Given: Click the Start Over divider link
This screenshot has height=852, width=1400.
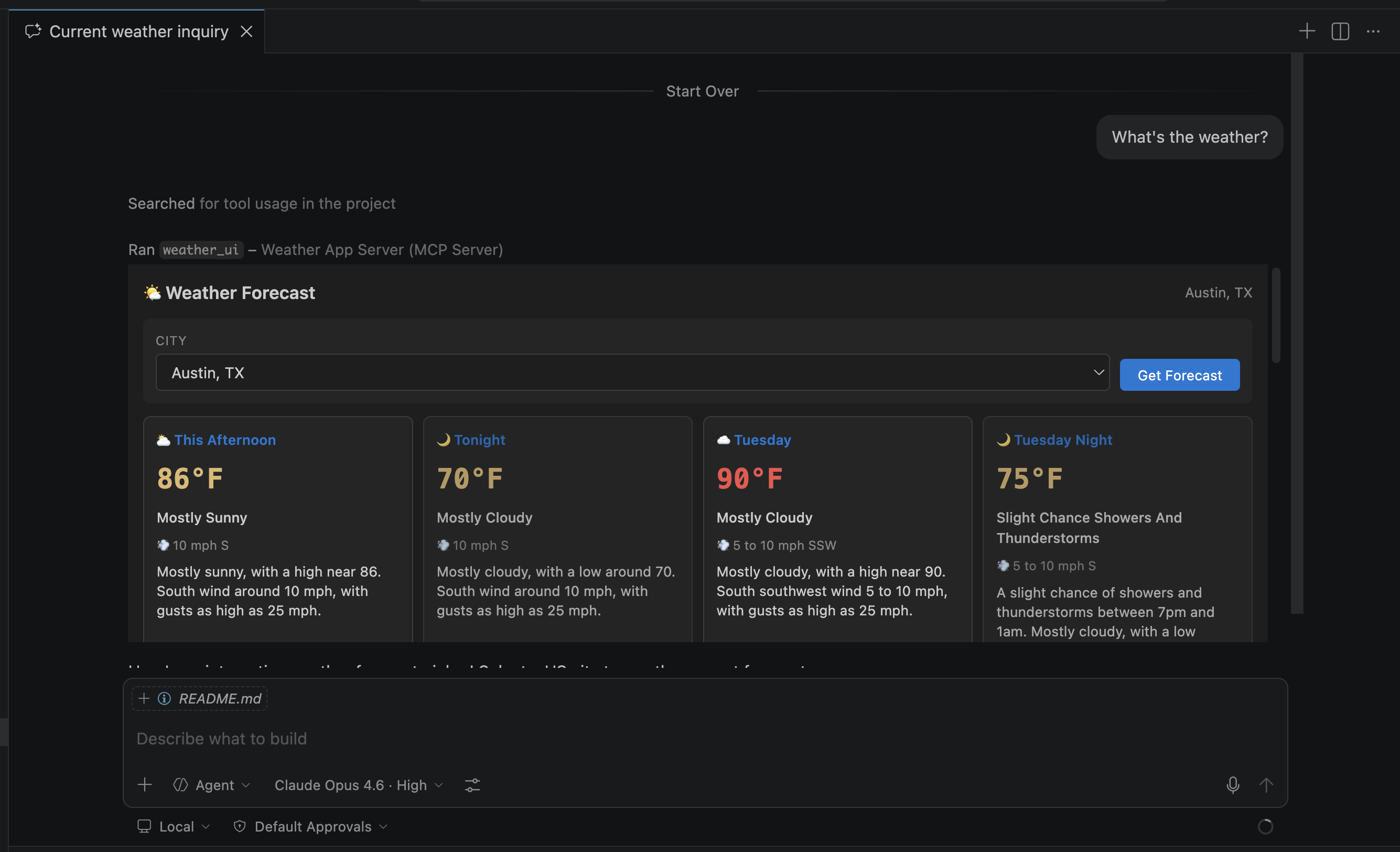Looking at the screenshot, I should 702,91.
